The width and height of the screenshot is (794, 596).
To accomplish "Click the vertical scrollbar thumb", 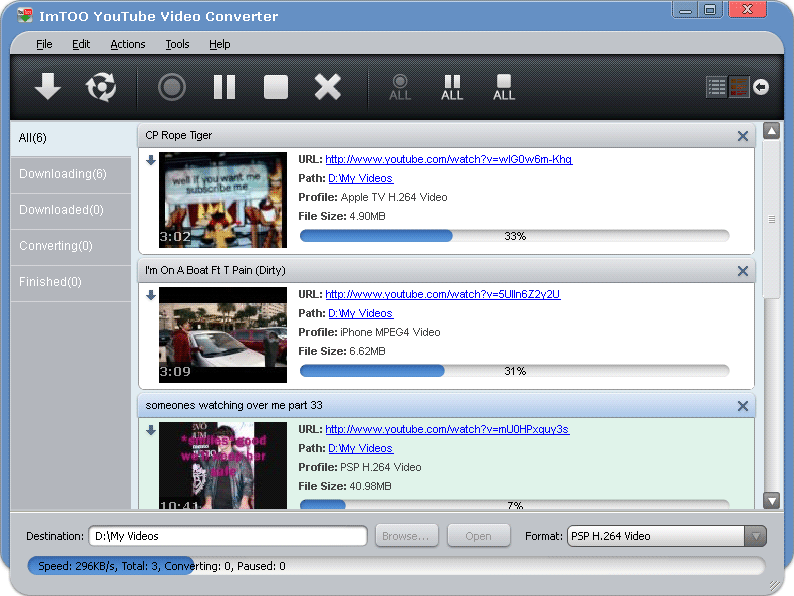I will (771, 219).
